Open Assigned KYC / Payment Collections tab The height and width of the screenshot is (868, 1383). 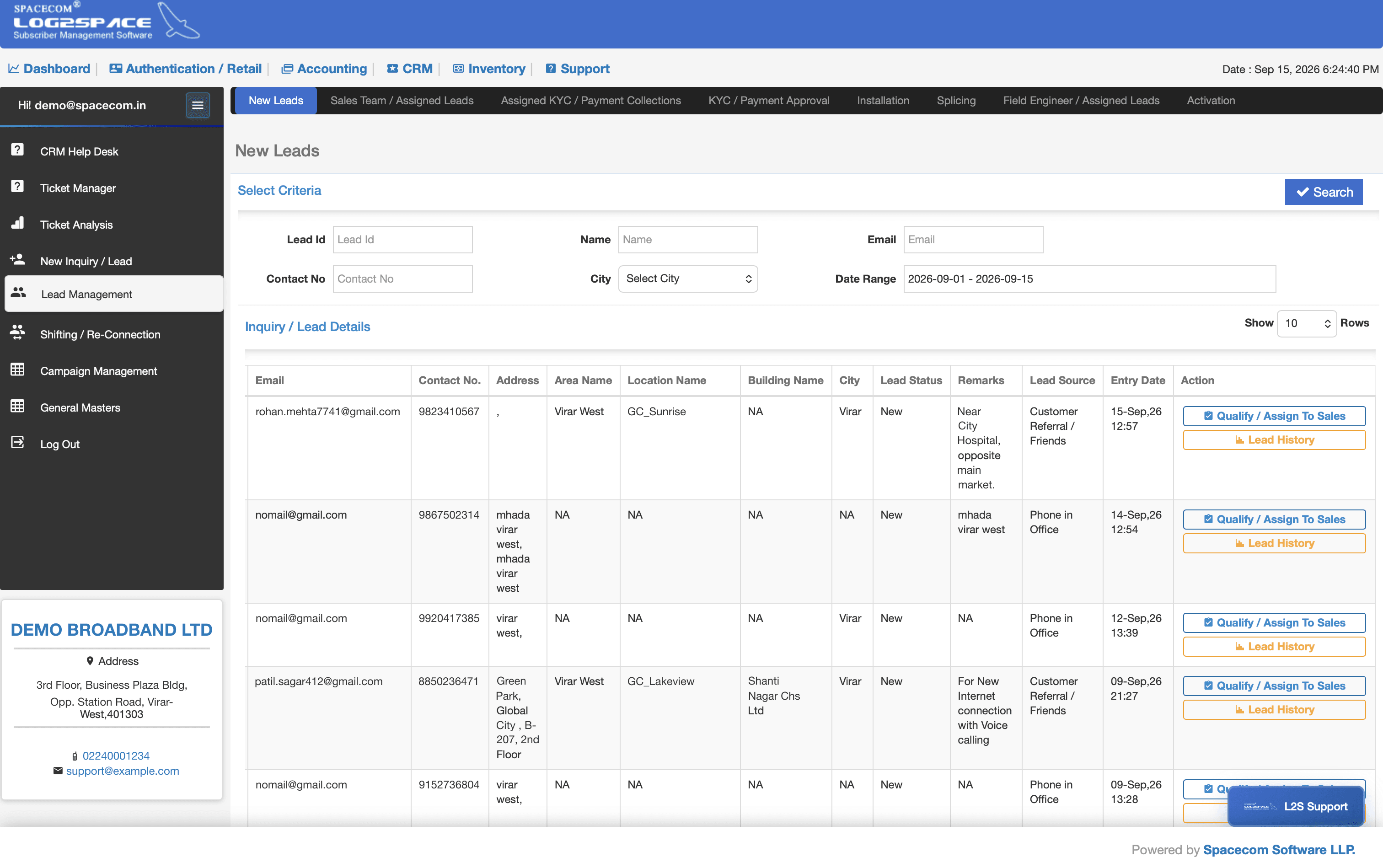(591, 101)
